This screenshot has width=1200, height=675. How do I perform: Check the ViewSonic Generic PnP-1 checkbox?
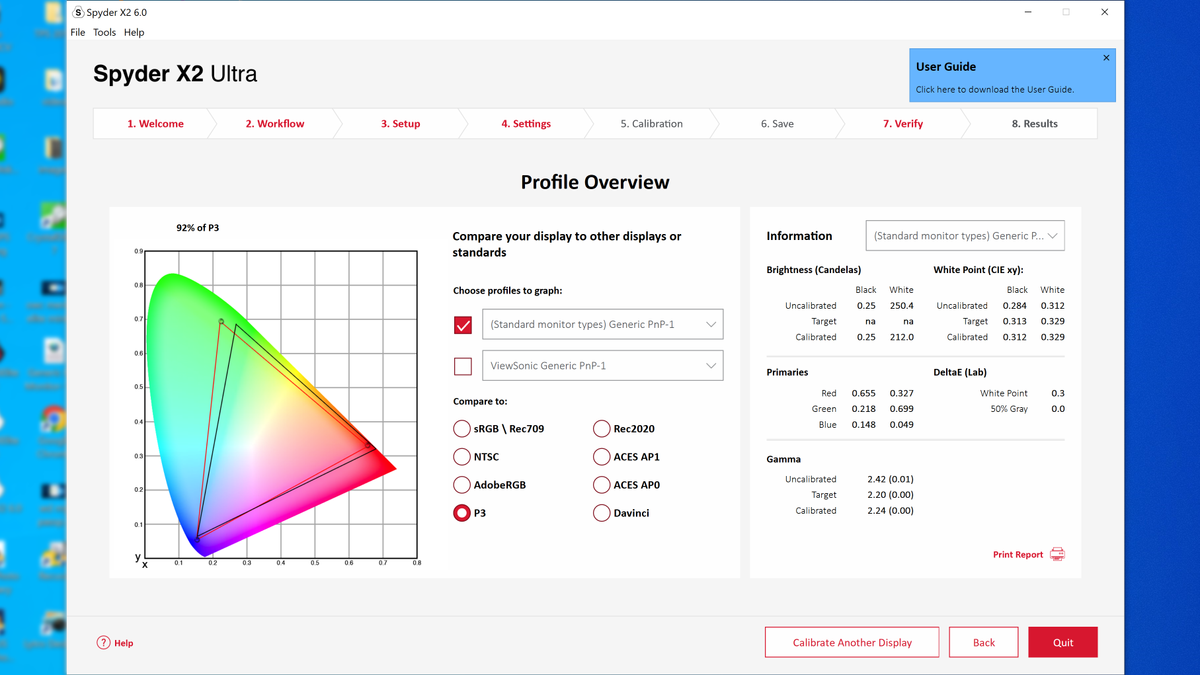(463, 366)
